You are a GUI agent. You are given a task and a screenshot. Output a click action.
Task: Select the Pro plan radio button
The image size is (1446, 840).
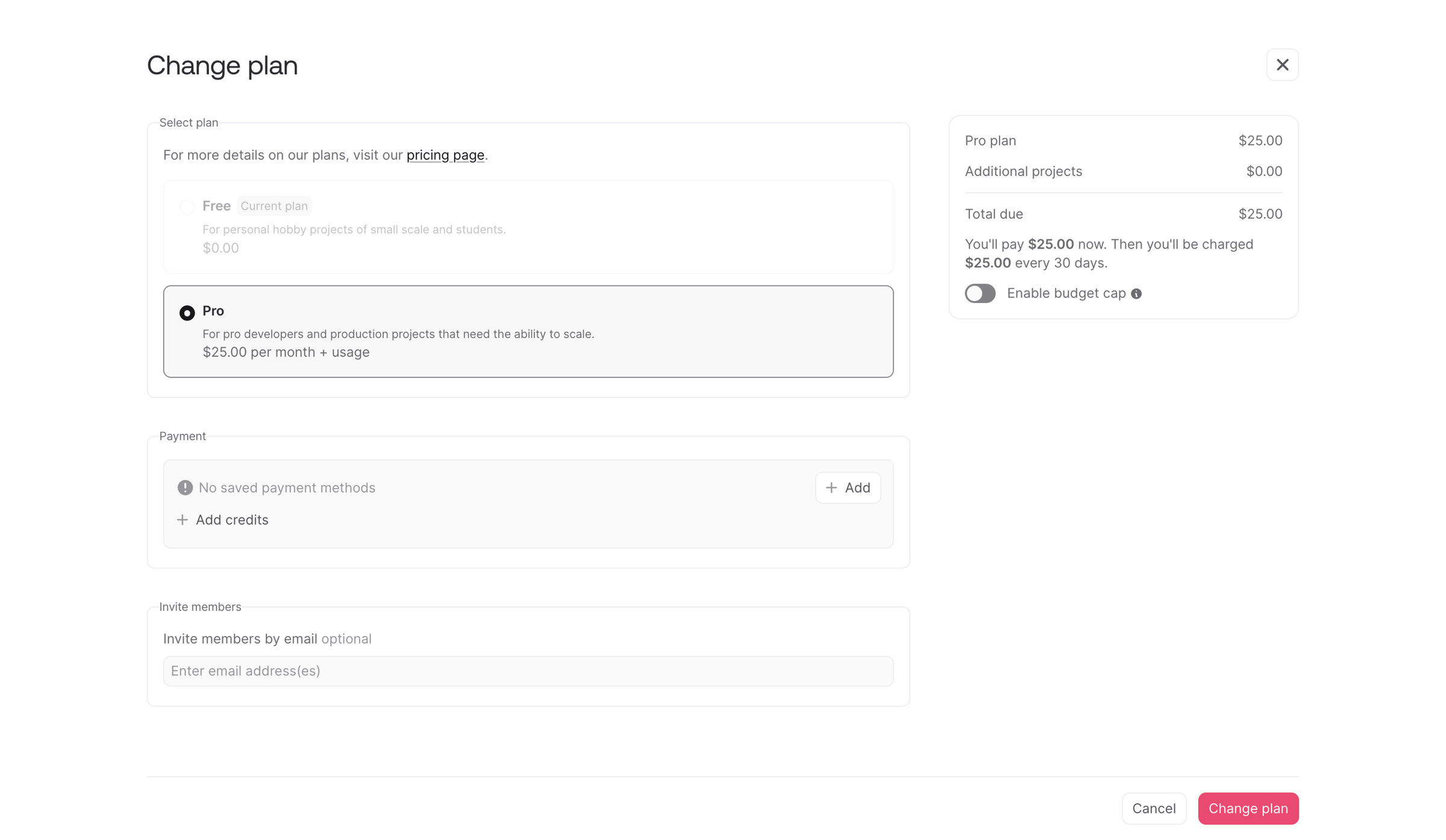click(187, 313)
